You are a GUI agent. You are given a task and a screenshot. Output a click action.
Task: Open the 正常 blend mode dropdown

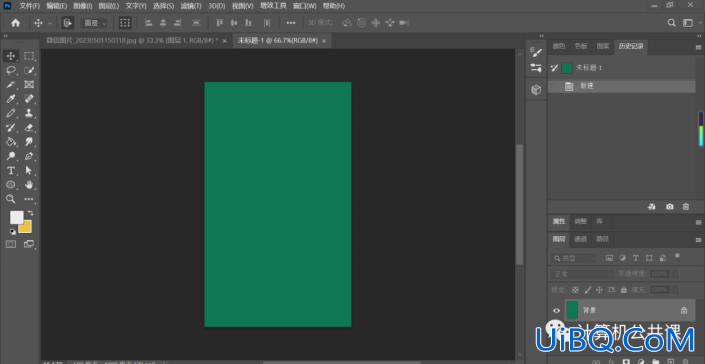582,274
